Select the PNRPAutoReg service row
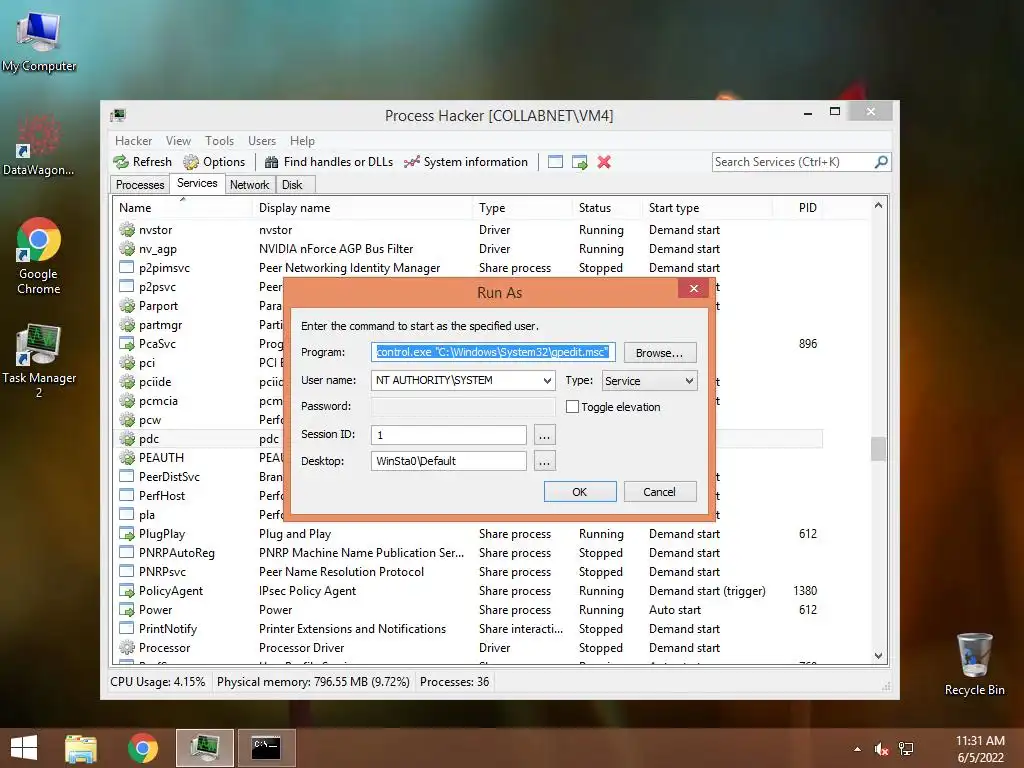The width and height of the screenshot is (1024, 768). coord(468,552)
